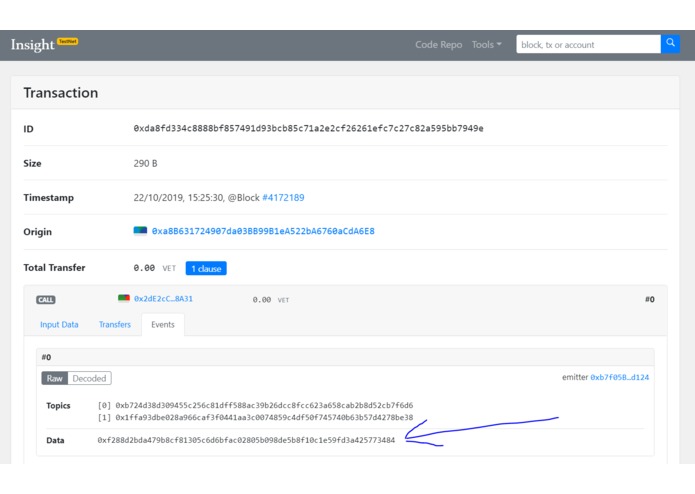Select the transaction ID hash text
Screen dimensions: 695x494
pos(308,128)
